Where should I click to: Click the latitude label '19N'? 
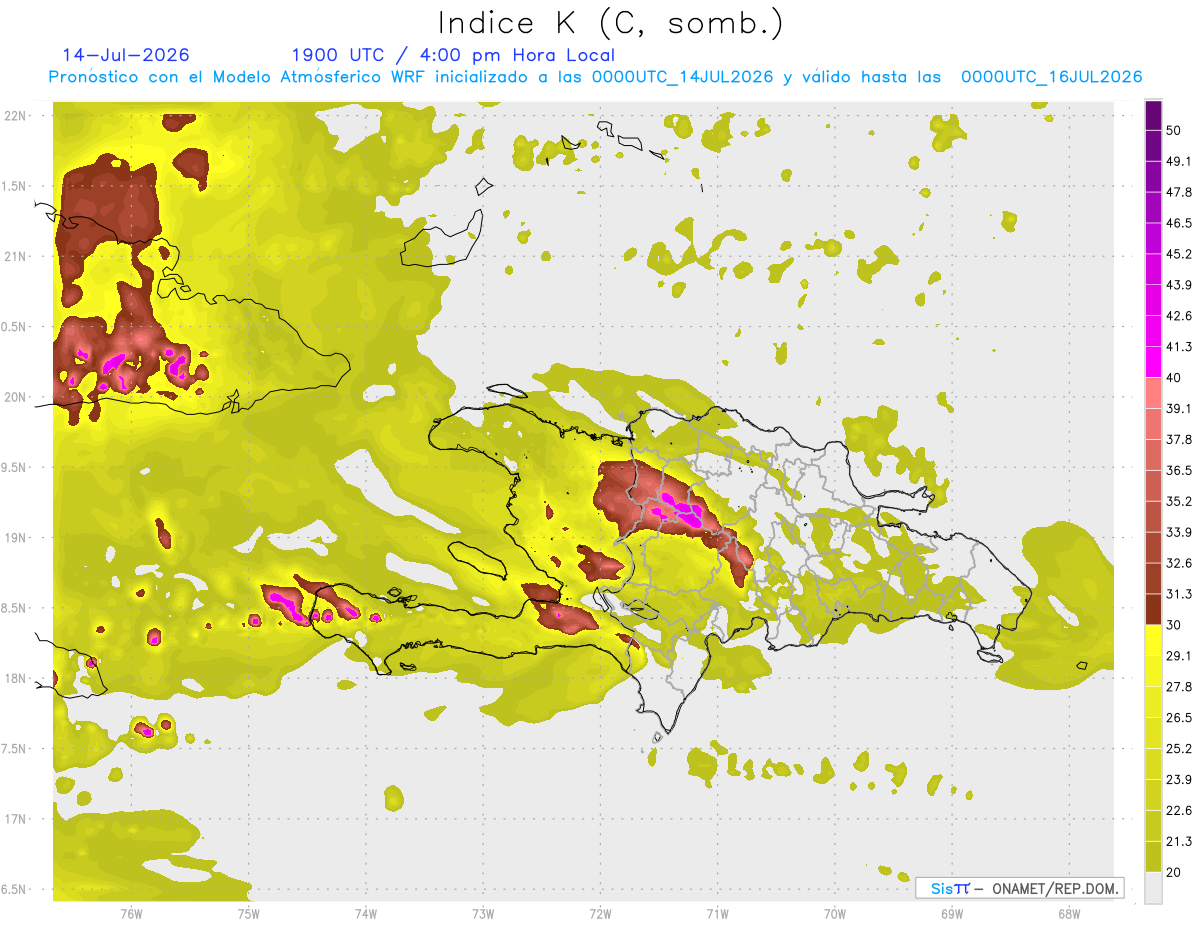coord(15,538)
